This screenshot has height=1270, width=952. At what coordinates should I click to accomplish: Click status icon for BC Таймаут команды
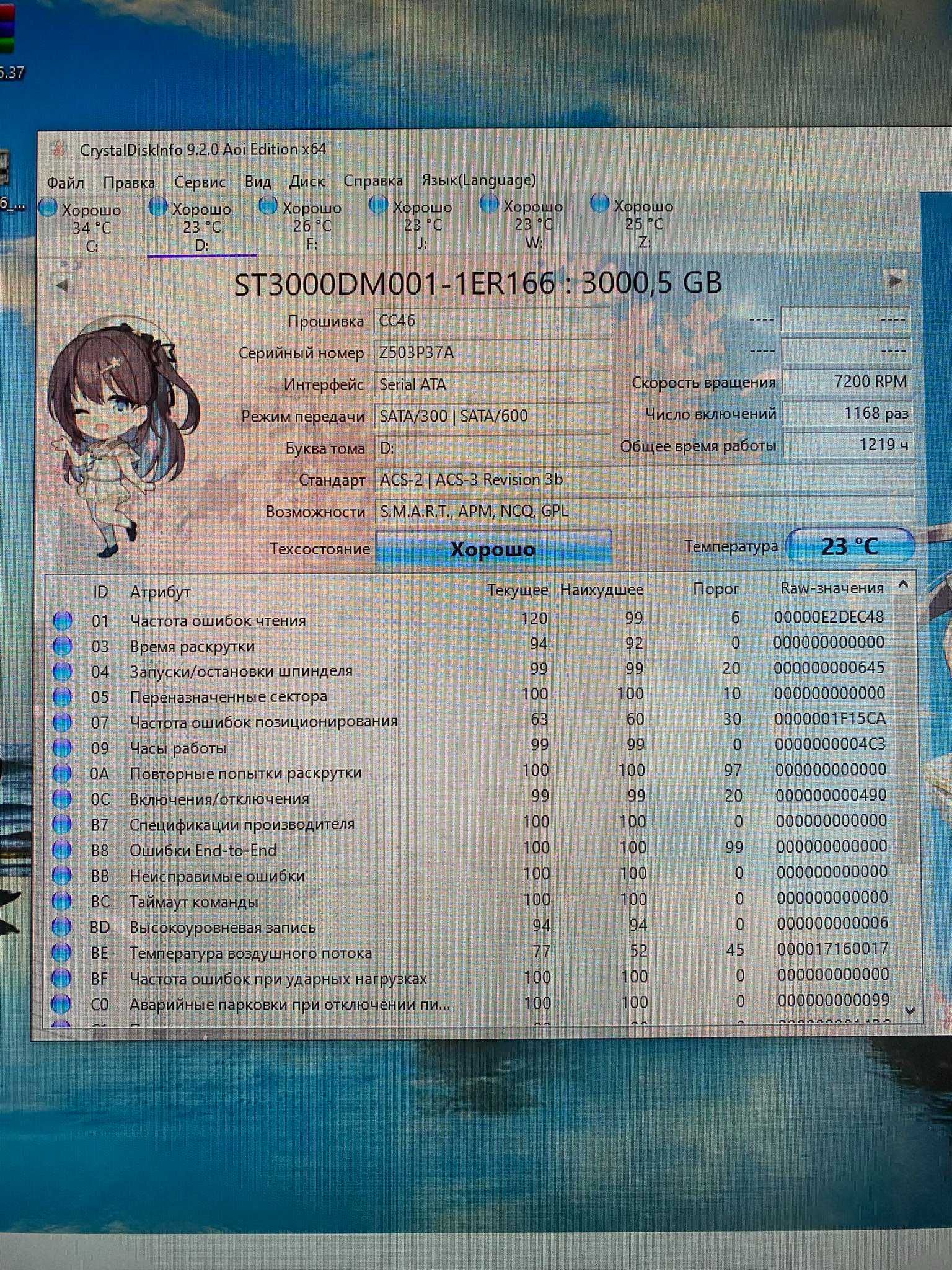pos(62,900)
